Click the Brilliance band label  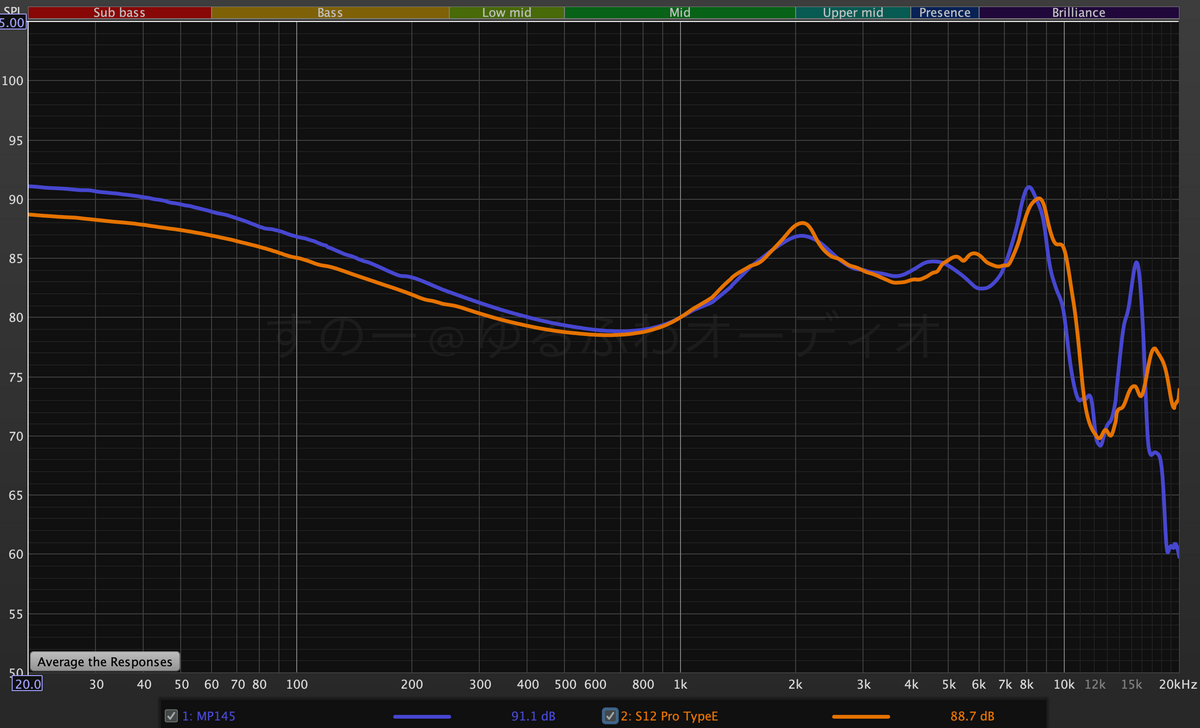(x=1079, y=13)
